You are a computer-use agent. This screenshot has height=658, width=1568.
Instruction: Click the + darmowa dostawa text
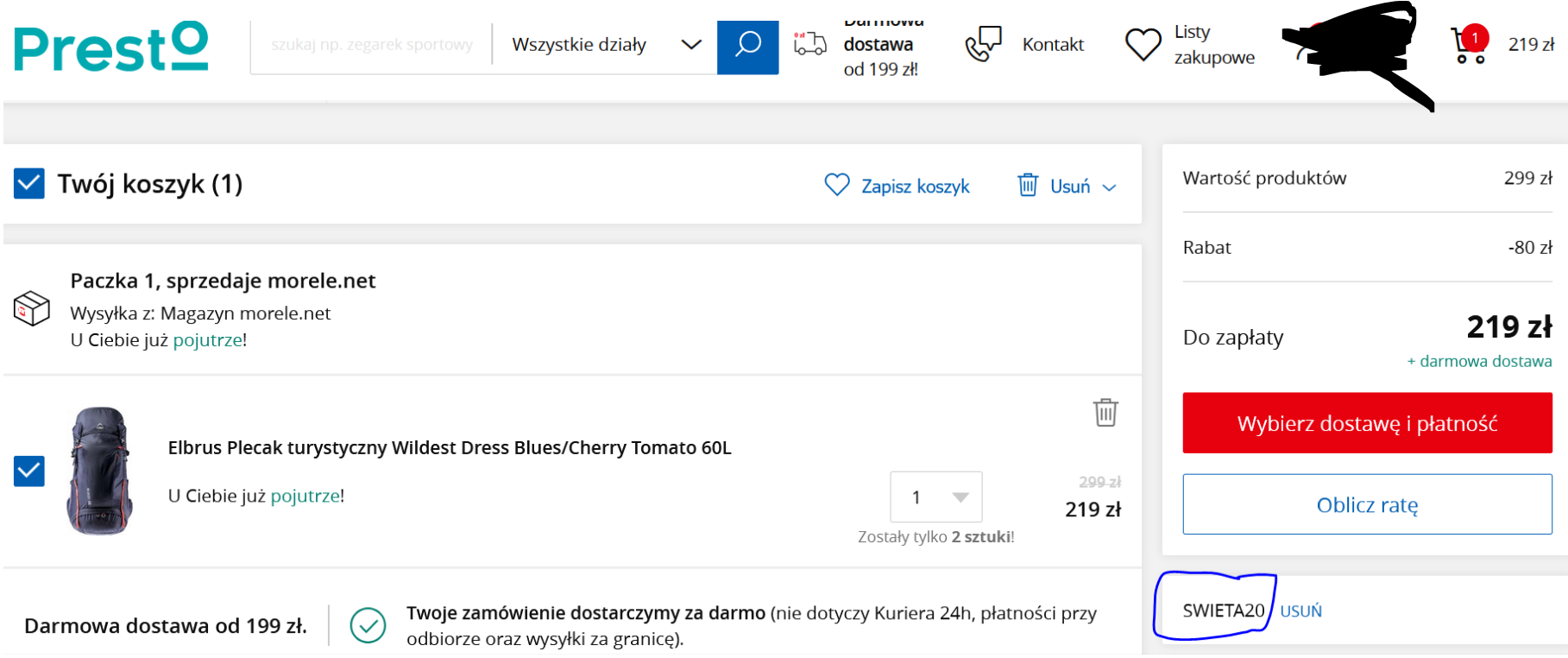(1479, 361)
